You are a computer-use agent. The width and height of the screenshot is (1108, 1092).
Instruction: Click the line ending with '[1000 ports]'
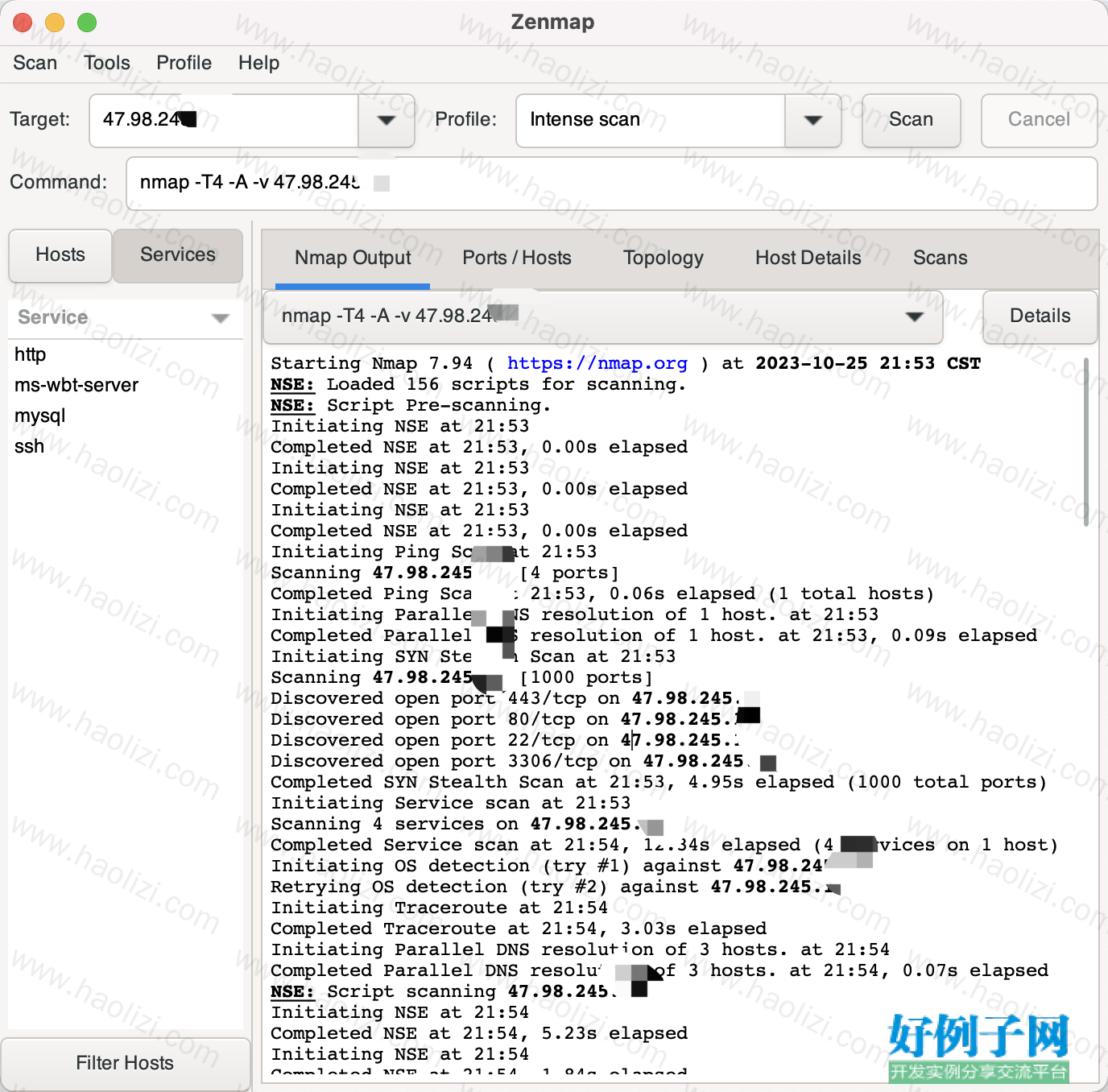[x=462, y=677]
